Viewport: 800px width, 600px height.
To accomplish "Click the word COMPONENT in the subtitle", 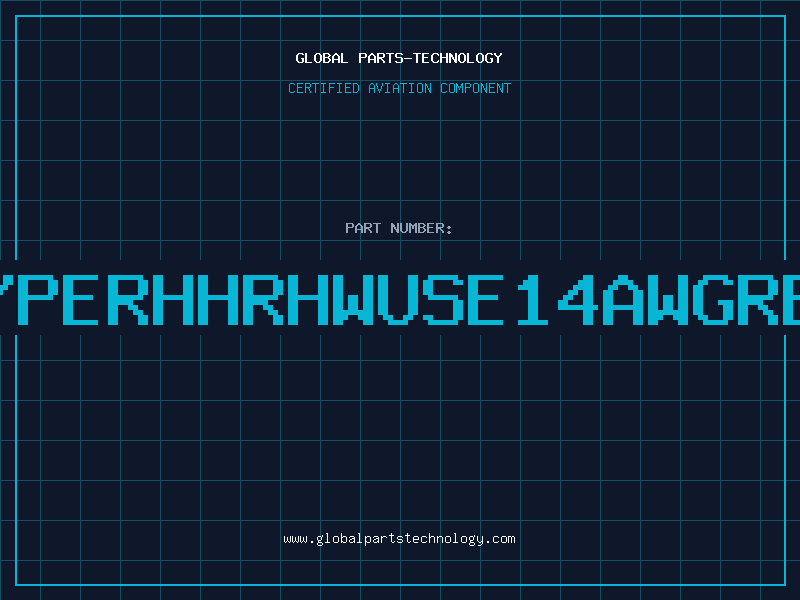I will 475,88.
